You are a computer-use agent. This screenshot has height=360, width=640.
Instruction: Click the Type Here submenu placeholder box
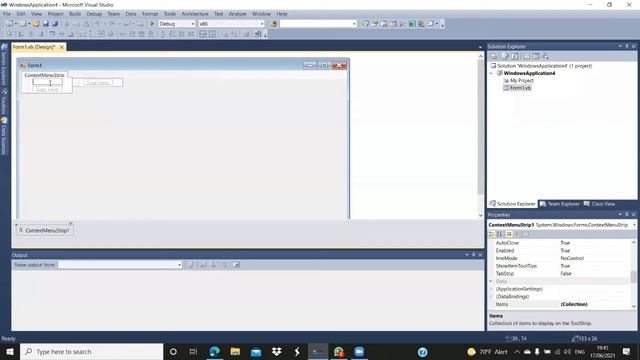98,83
